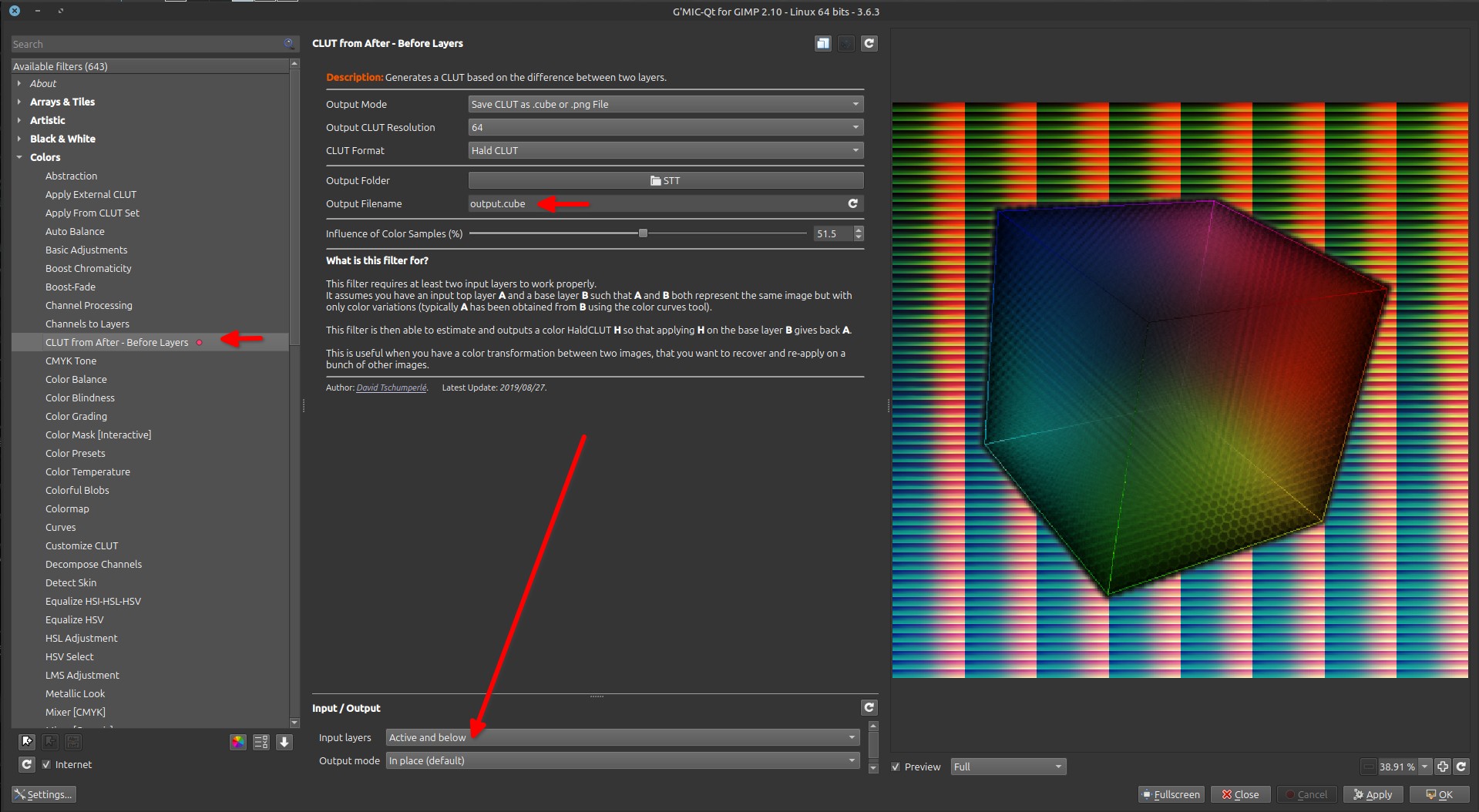
Task: Reset Output Filename with its refresh icon
Action: point(852,204)
